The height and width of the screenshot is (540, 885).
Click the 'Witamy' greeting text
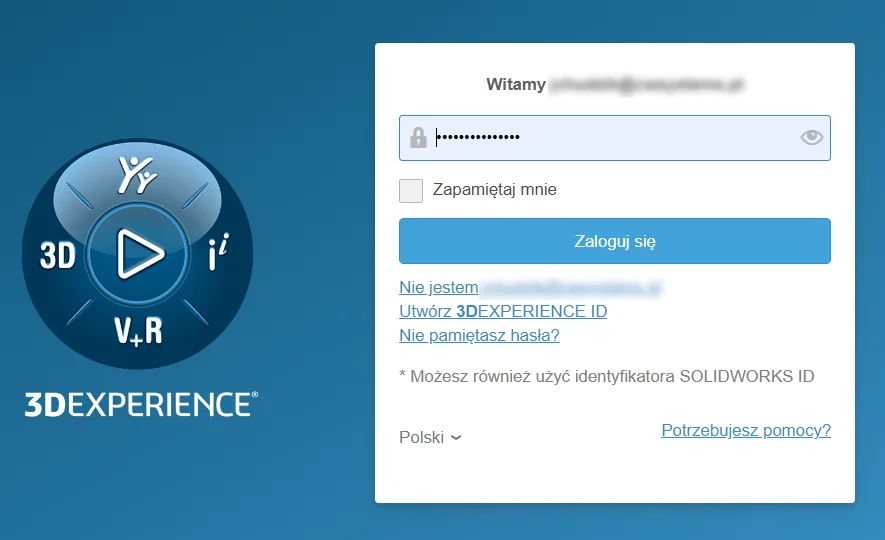(x=516, y=84)
